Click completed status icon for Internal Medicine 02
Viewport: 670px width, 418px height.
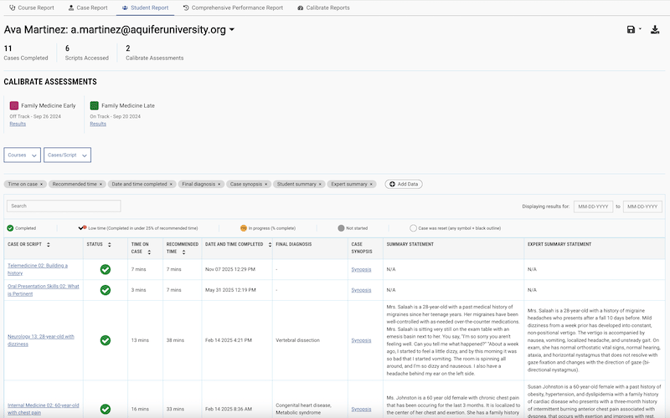tap(105, 409)
